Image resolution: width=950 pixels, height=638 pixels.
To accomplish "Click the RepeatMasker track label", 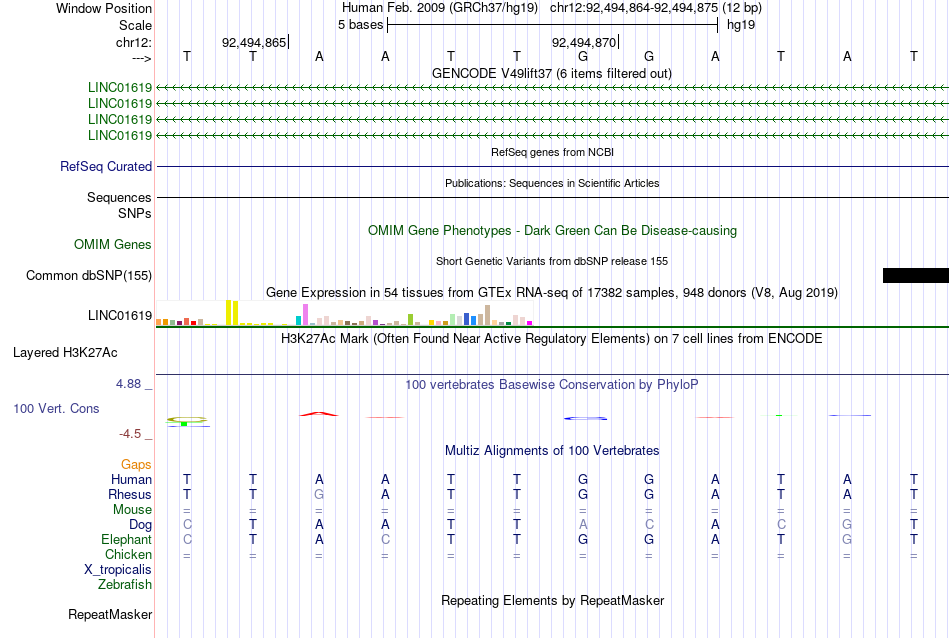I will tap(110, 615).
